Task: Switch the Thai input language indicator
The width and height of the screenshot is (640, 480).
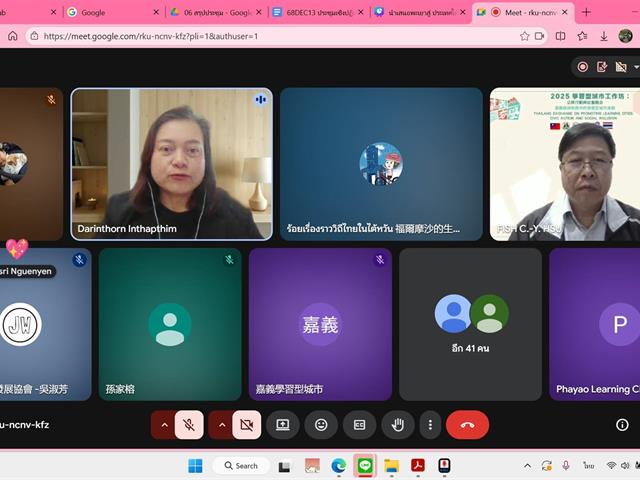Action: (588, 465)
